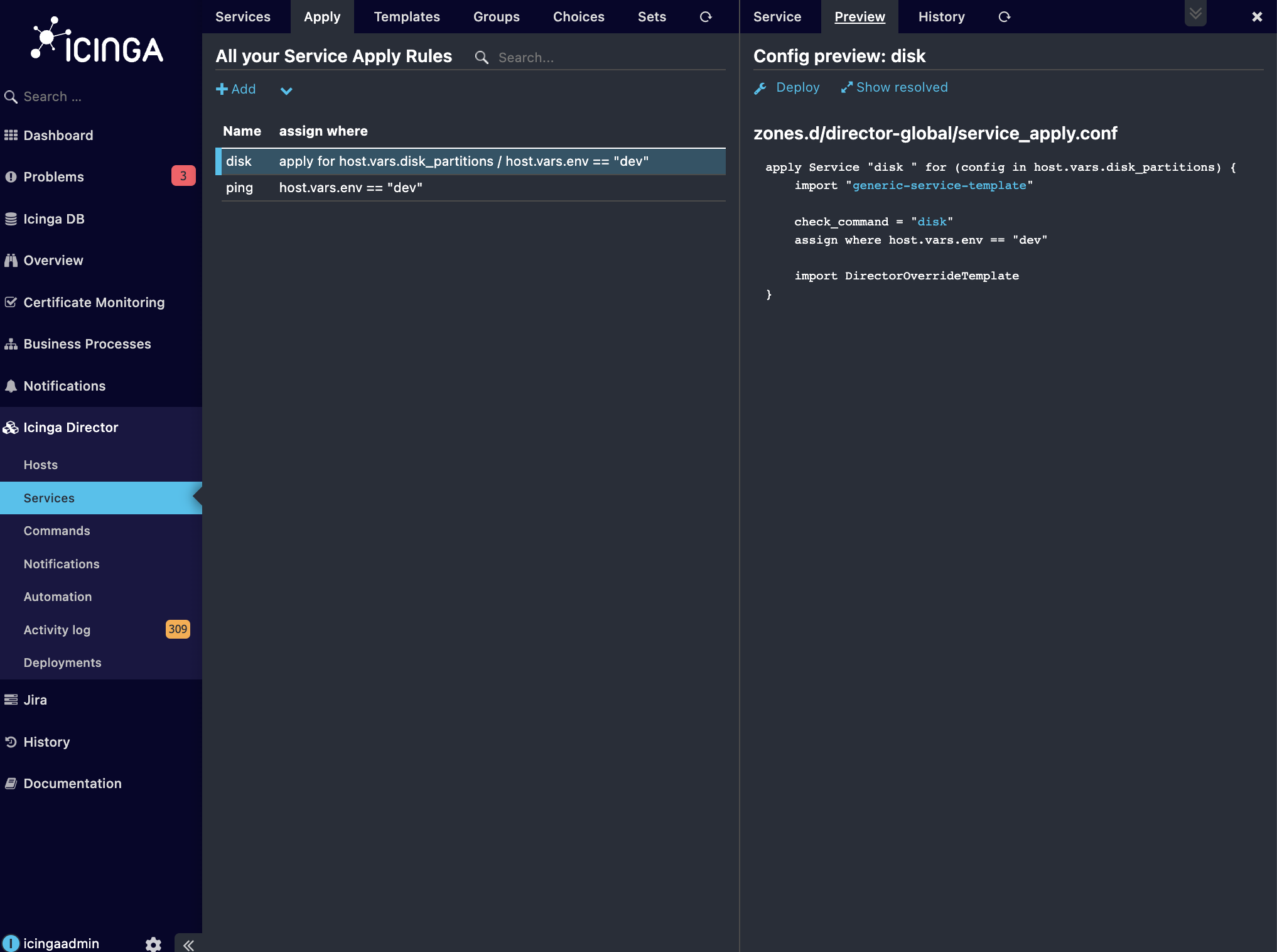This screenshot has width=1277, height=952.
Task: Open the disk check_command link
Action: click(932, 222)
